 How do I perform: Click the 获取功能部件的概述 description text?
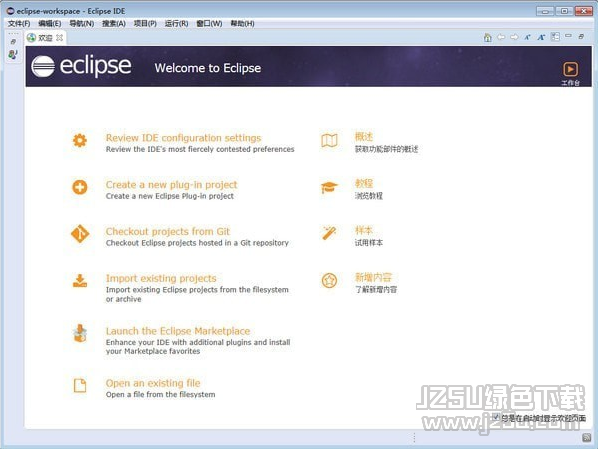[x=386, y=149]
